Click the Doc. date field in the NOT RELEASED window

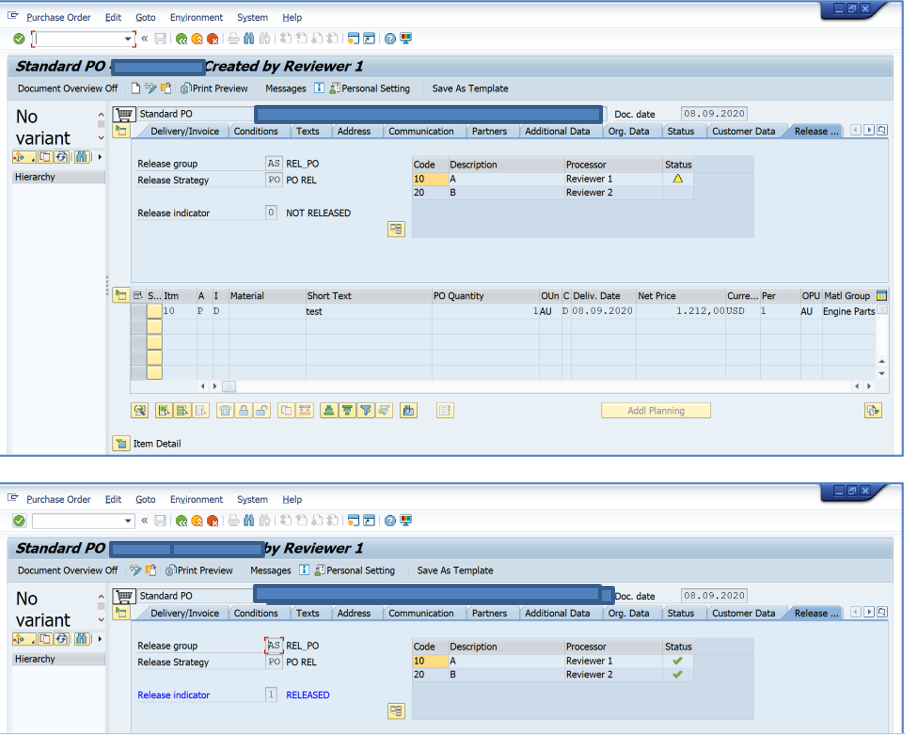pyautogui.click(x=714, y=114)
